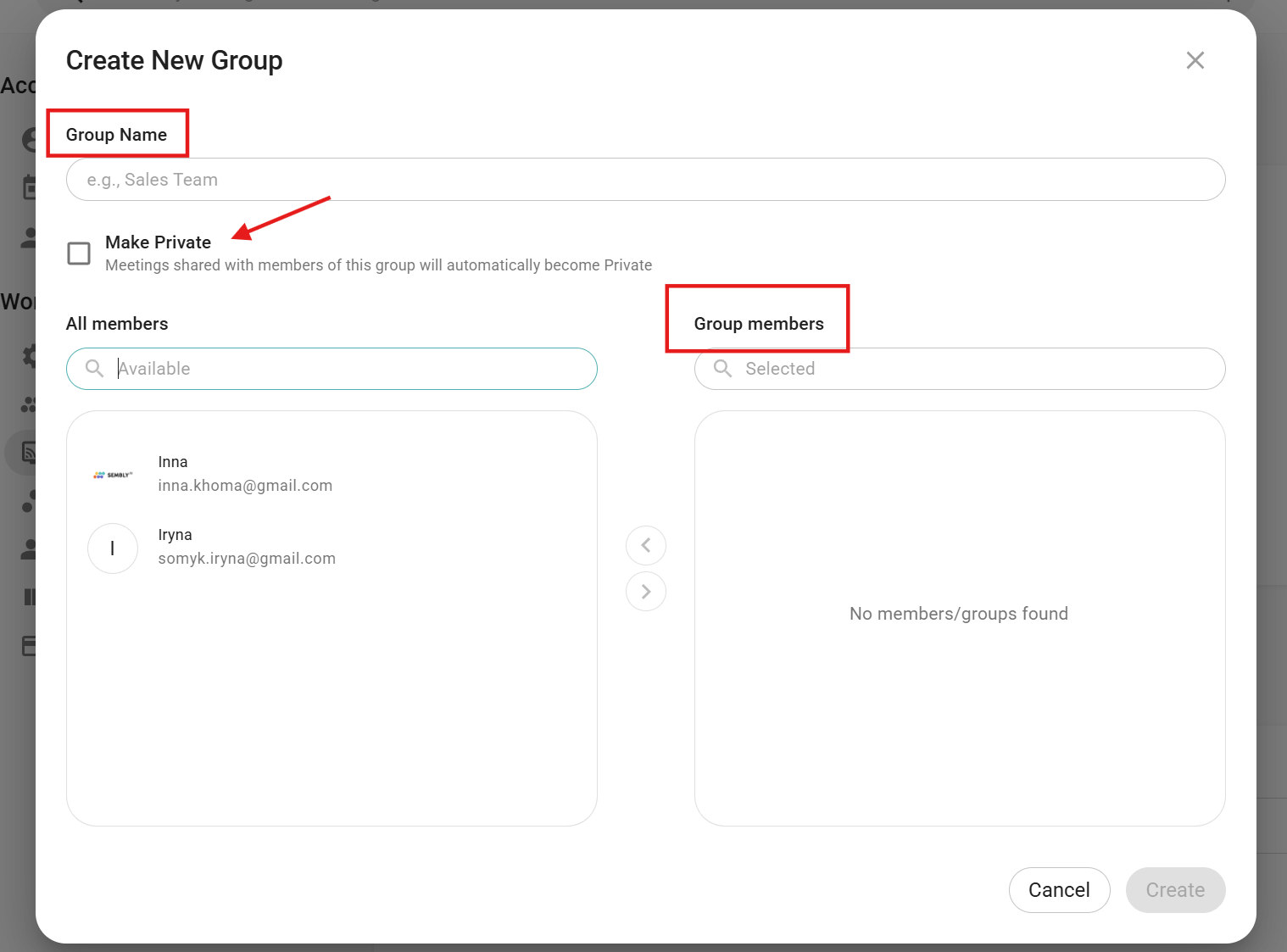Click the magnifier icon in Available search

coord(95,369)
